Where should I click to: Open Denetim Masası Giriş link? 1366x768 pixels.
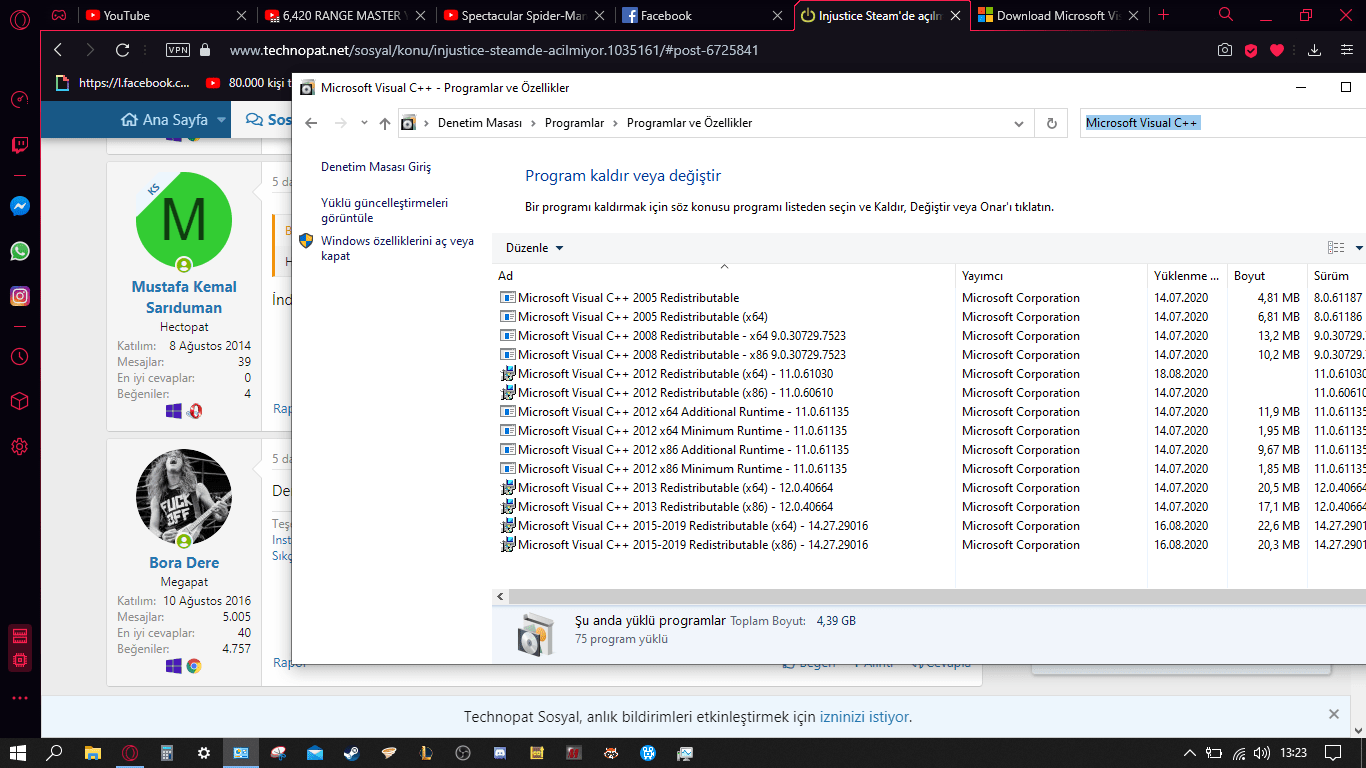point(376,167)
